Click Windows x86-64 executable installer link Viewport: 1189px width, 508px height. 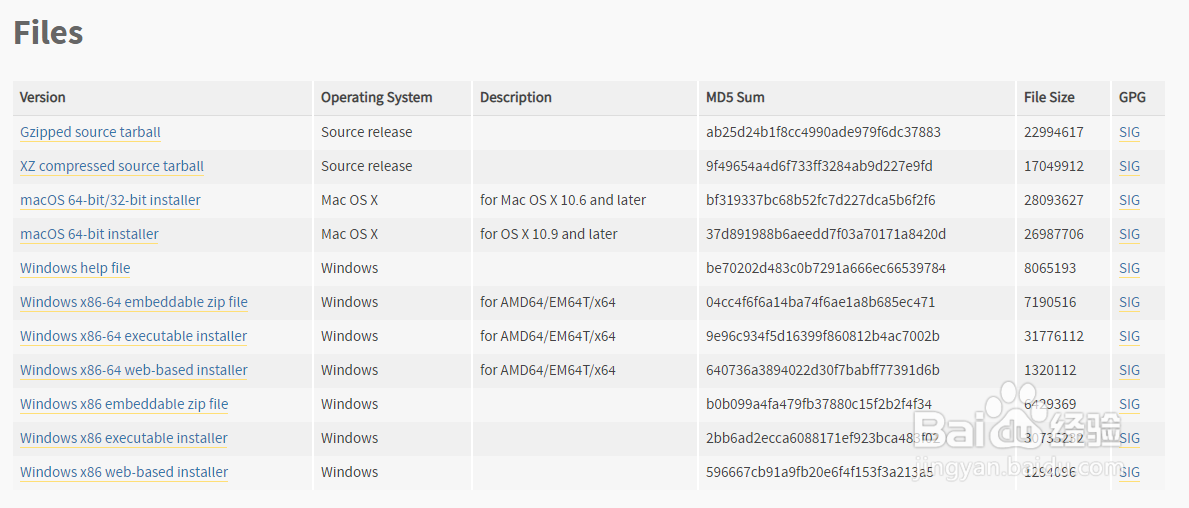tap(133, 336)
